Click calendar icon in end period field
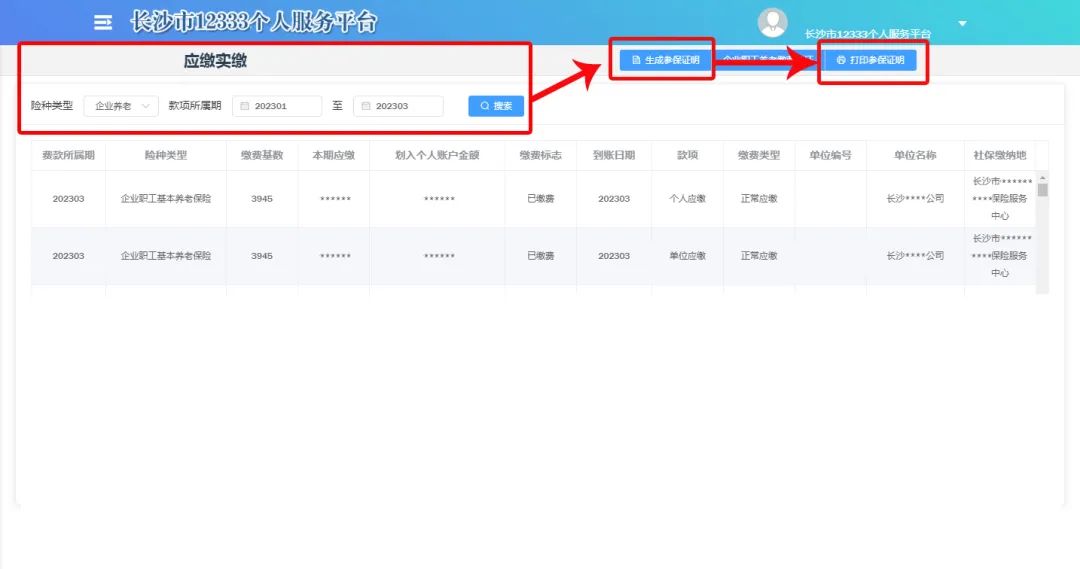Screen dimensions: 1080x569 pos(366,106)
